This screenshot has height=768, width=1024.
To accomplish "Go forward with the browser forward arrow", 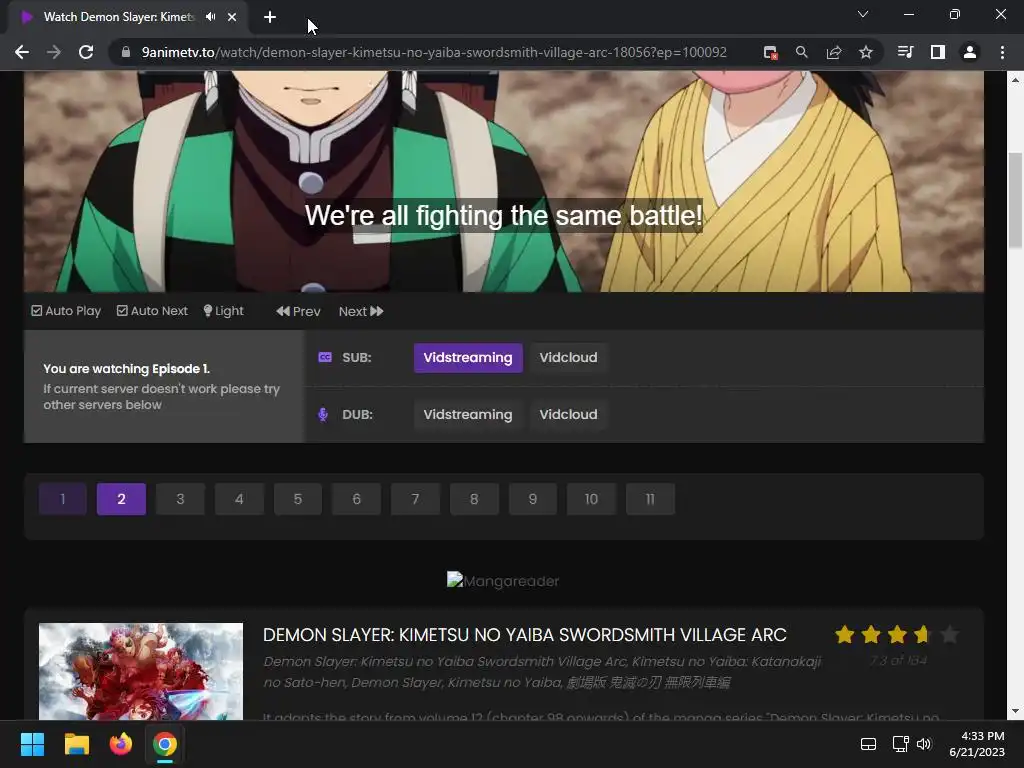I will point(54,52).
